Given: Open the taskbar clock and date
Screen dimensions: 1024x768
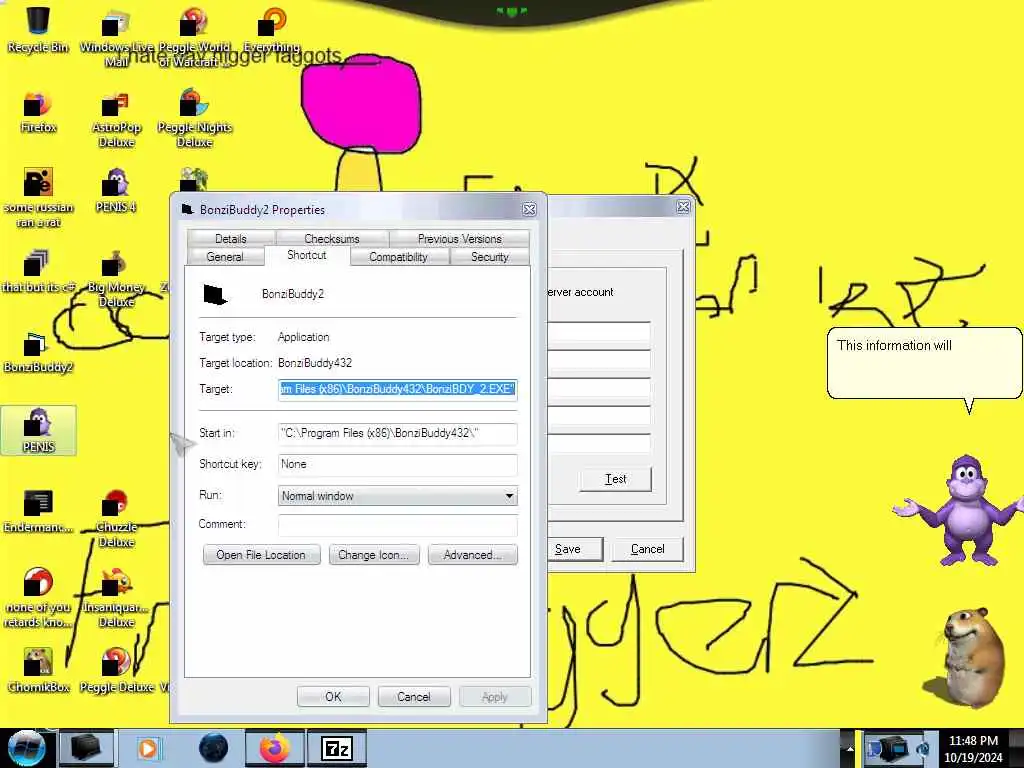Looking at the screenshot, I should 973,748.
